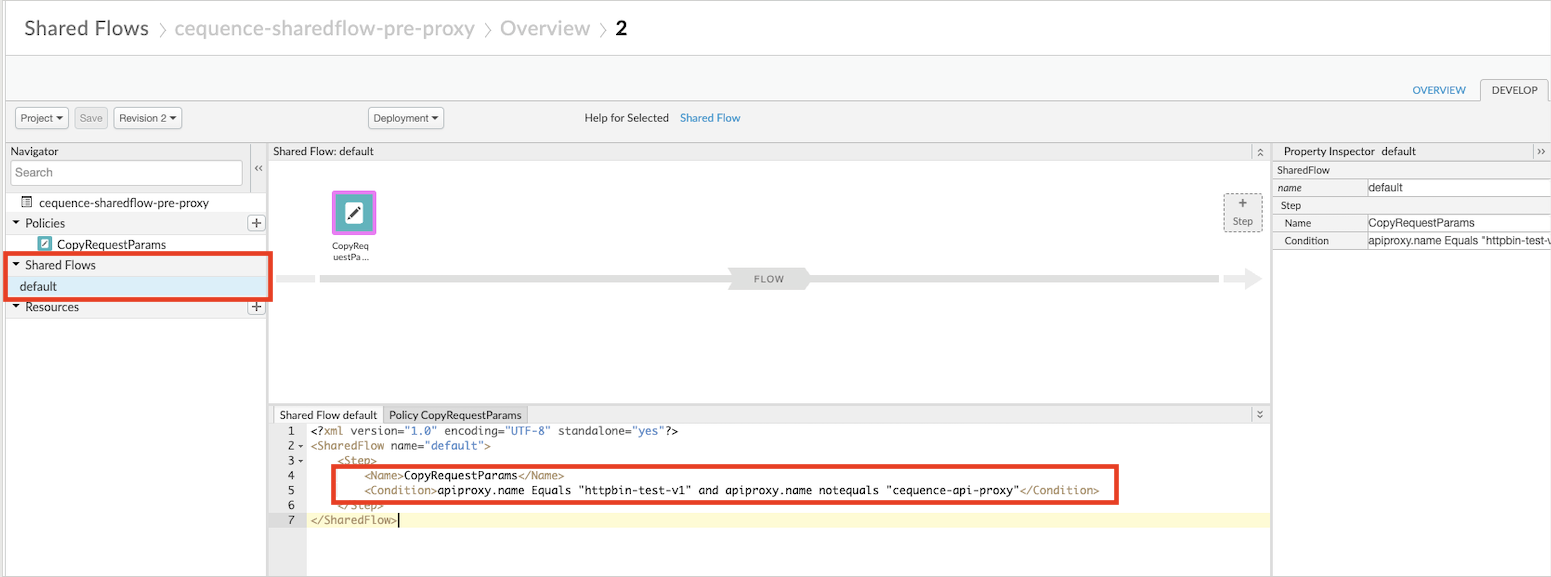
Task: Add a new flow Step
Action: coord(1242,212)
